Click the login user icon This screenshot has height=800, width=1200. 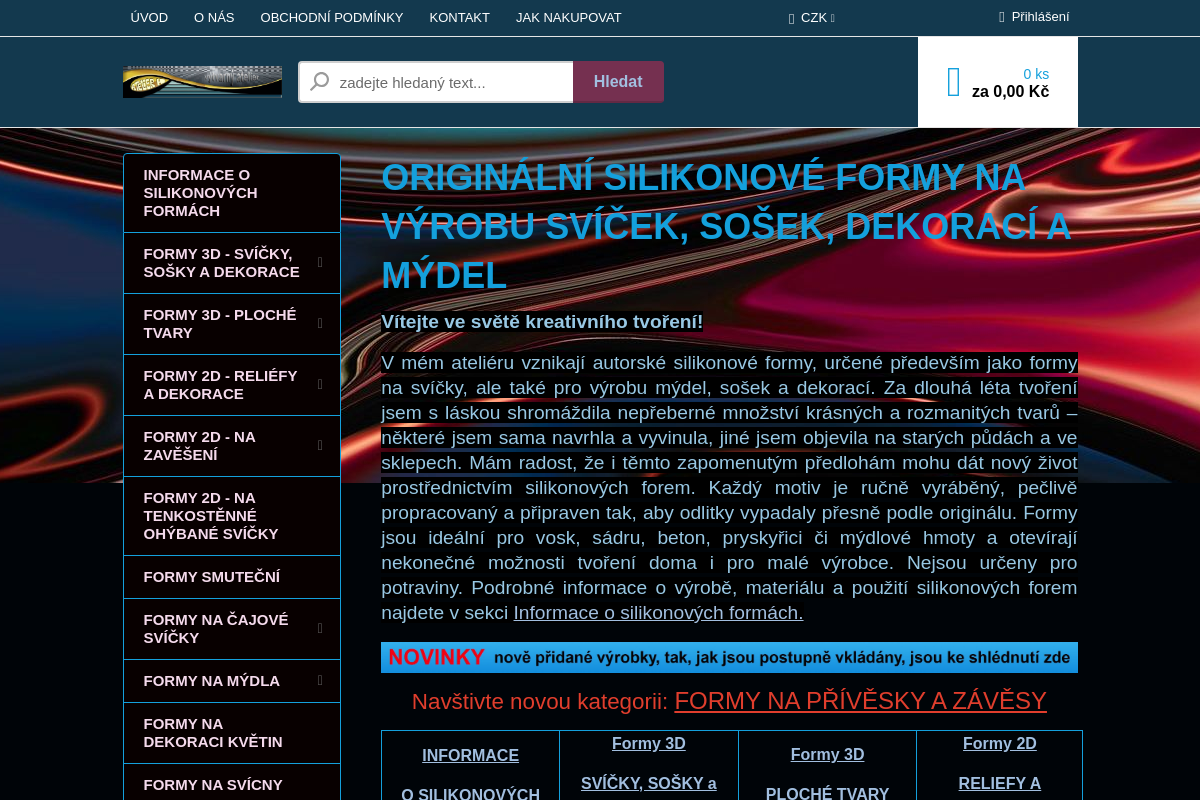pyautogui.click(x=1002, y=17)
